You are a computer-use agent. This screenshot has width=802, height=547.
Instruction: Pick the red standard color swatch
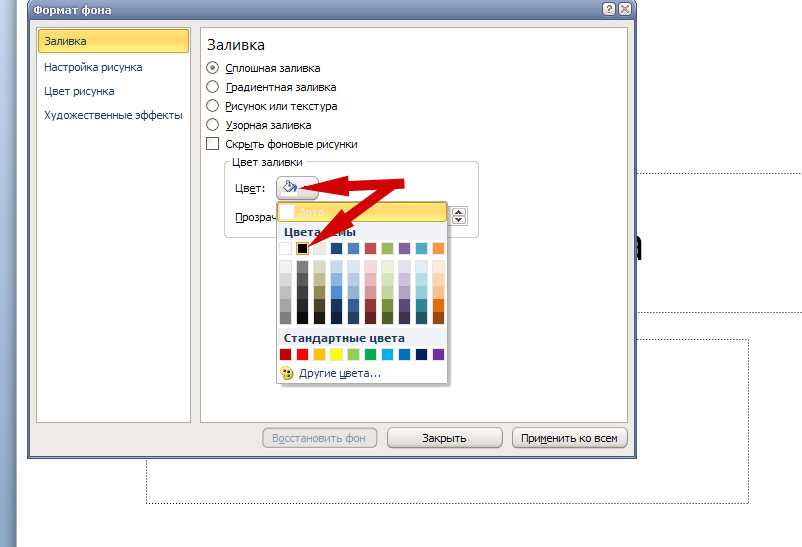point(302,354)
